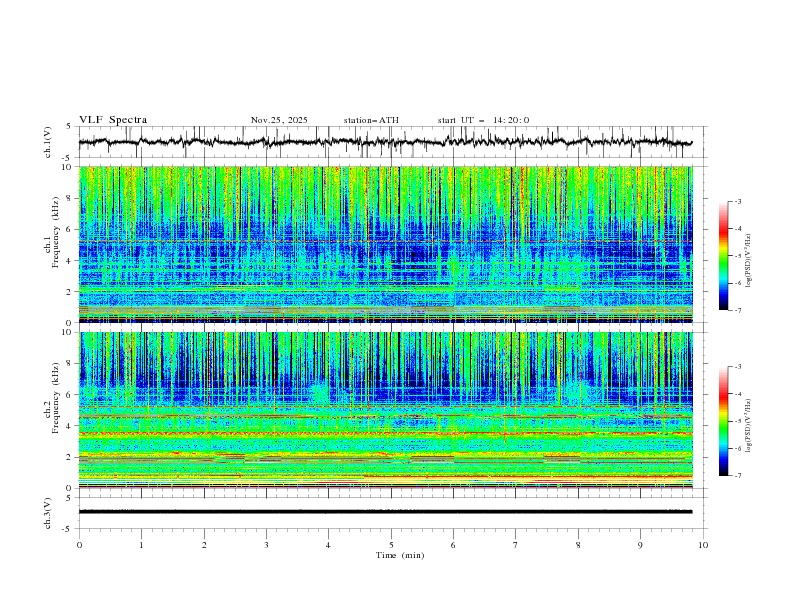Click the "-7" tick on lower color bar

click(x=737, y=475)
